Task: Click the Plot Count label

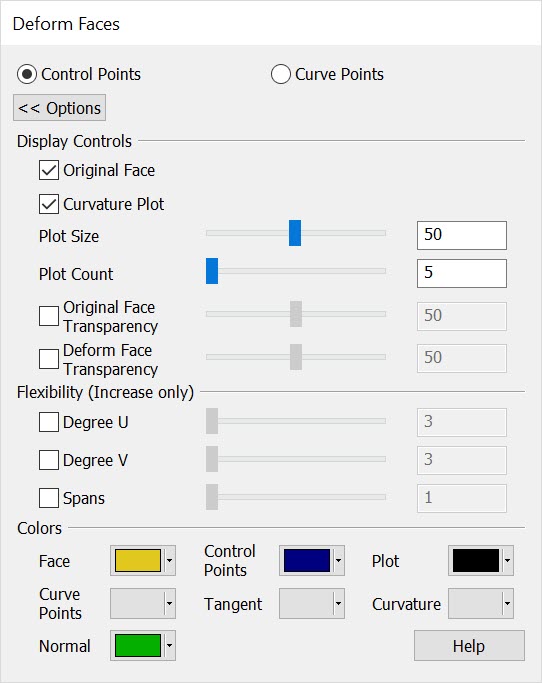Action: click(x=76, y=274)
